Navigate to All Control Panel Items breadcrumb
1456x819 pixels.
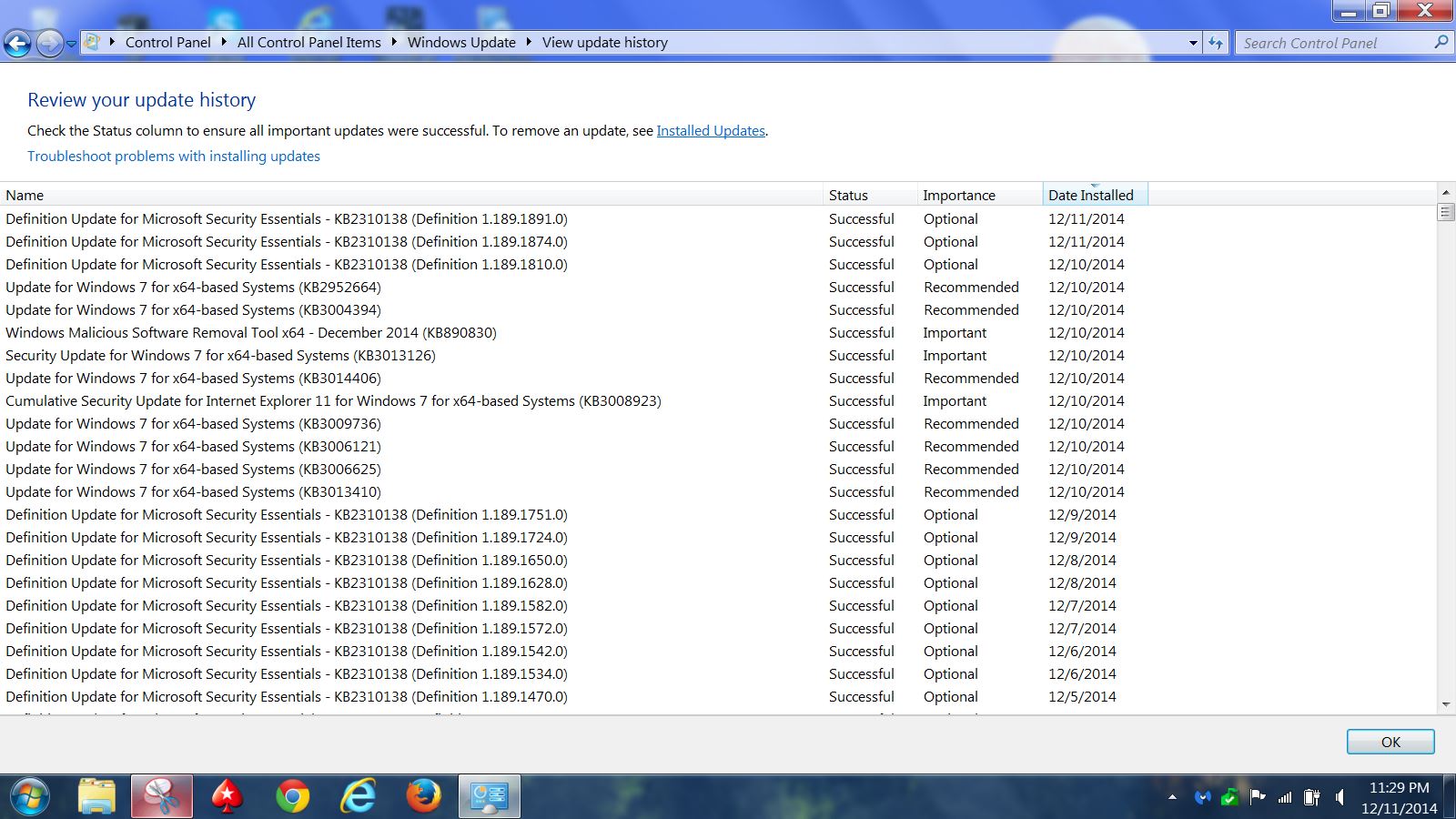tap(309, 42)
